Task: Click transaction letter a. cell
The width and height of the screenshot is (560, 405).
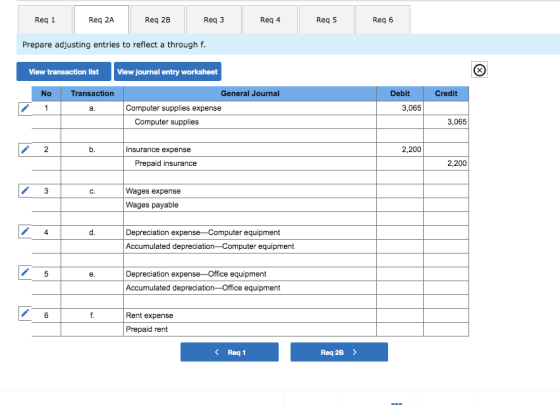Action: pyautogui.click(x=92, y=108)
